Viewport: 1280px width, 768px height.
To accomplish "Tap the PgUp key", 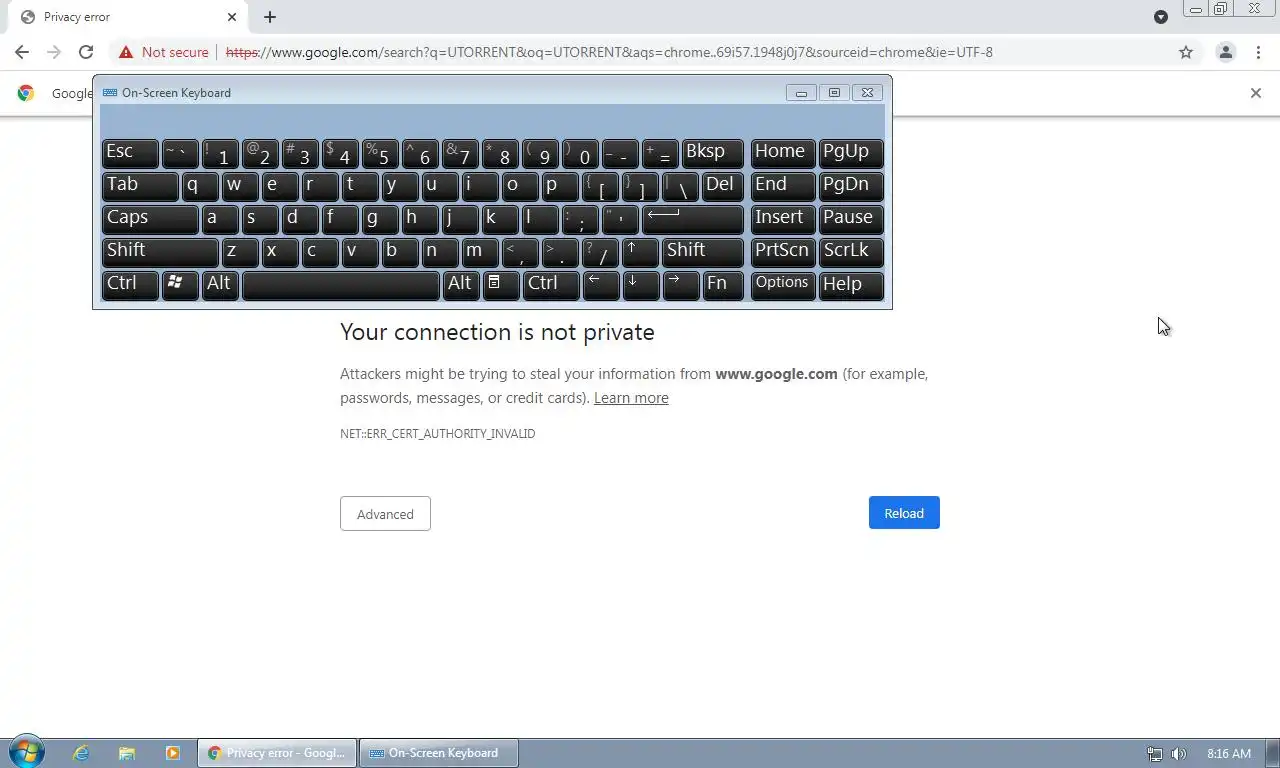I will [x=851, y=153].
